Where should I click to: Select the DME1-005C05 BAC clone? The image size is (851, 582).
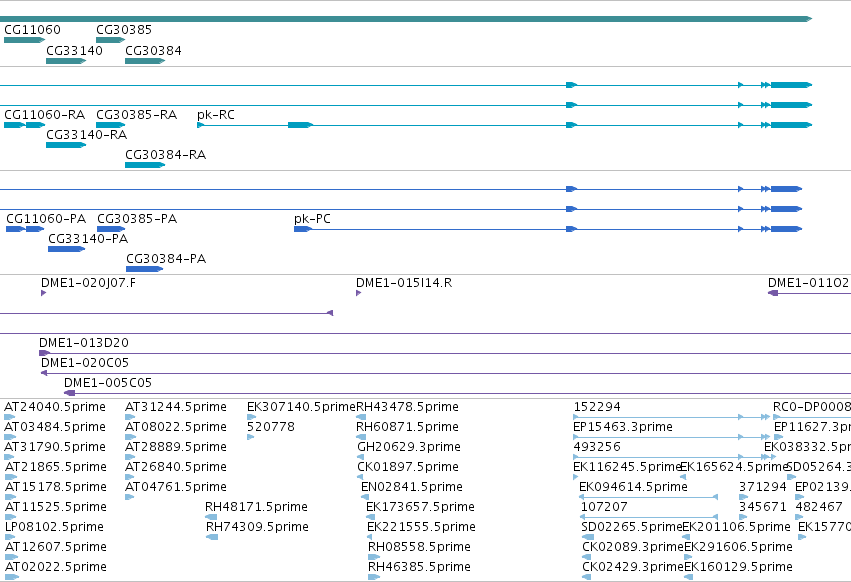458,393
